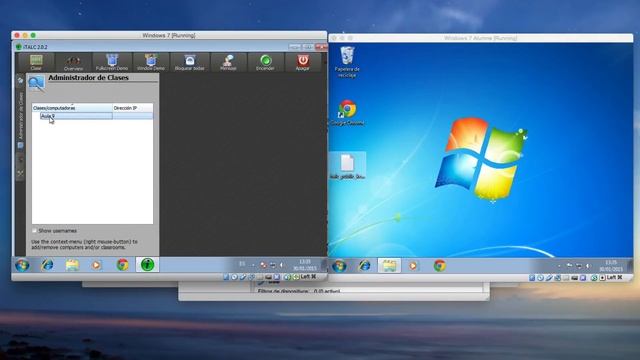Screen dimensions: 640x360
Task: Open Start menu in right Windows 7 VM
Action: (x=339, y=266)
